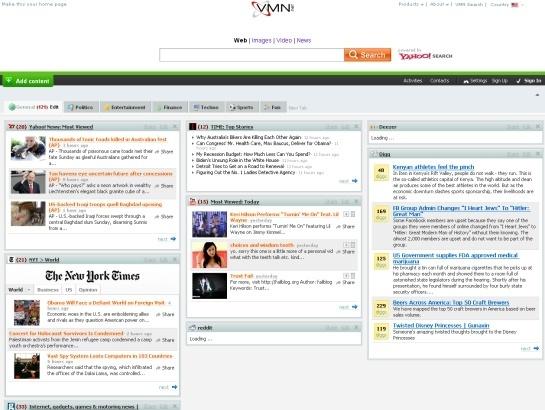
Task: Click the Yahoo! Search logo
Action: pos(425,56)
